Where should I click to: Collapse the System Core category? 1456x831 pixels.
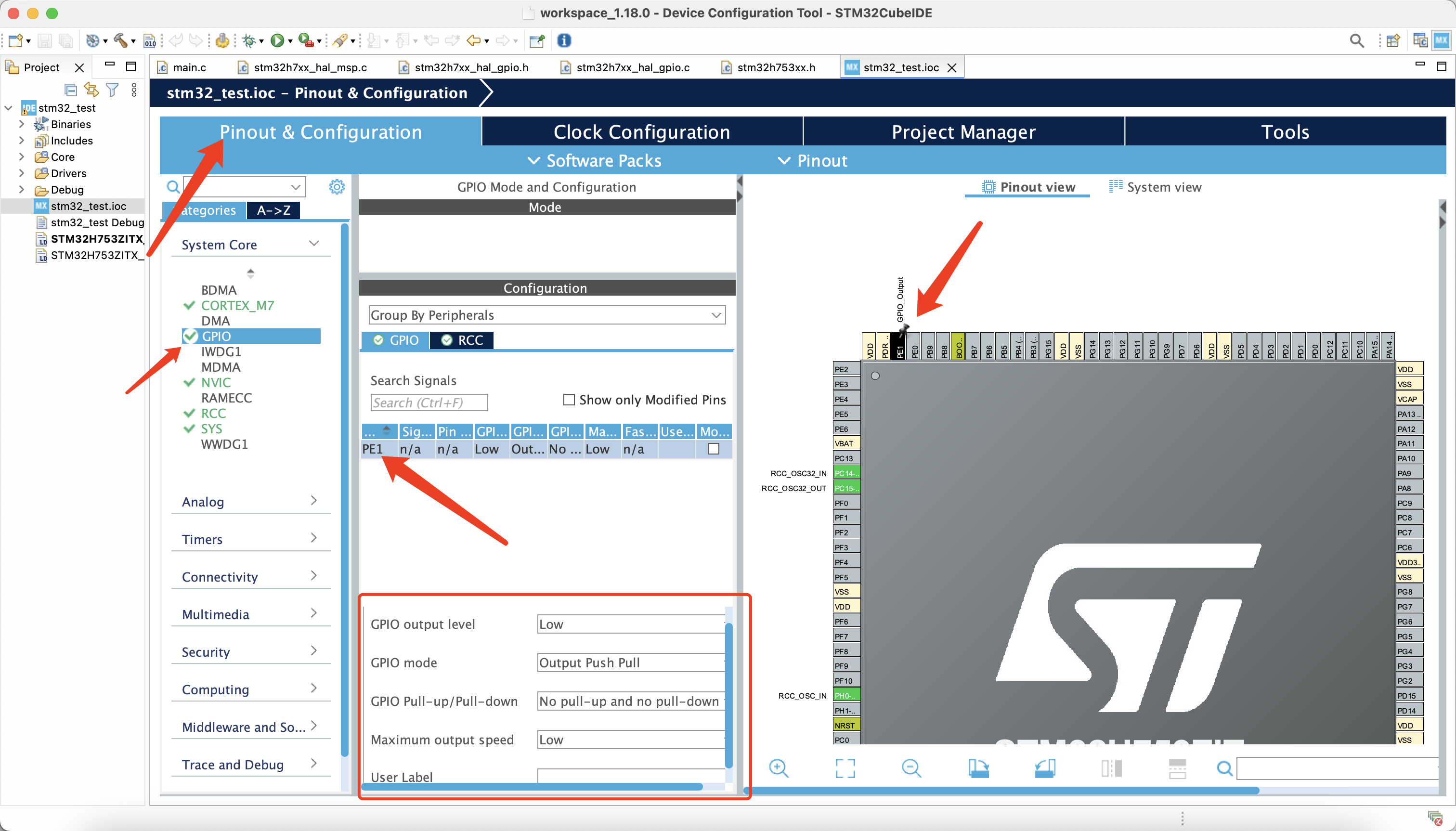click(x=313, y=244)
